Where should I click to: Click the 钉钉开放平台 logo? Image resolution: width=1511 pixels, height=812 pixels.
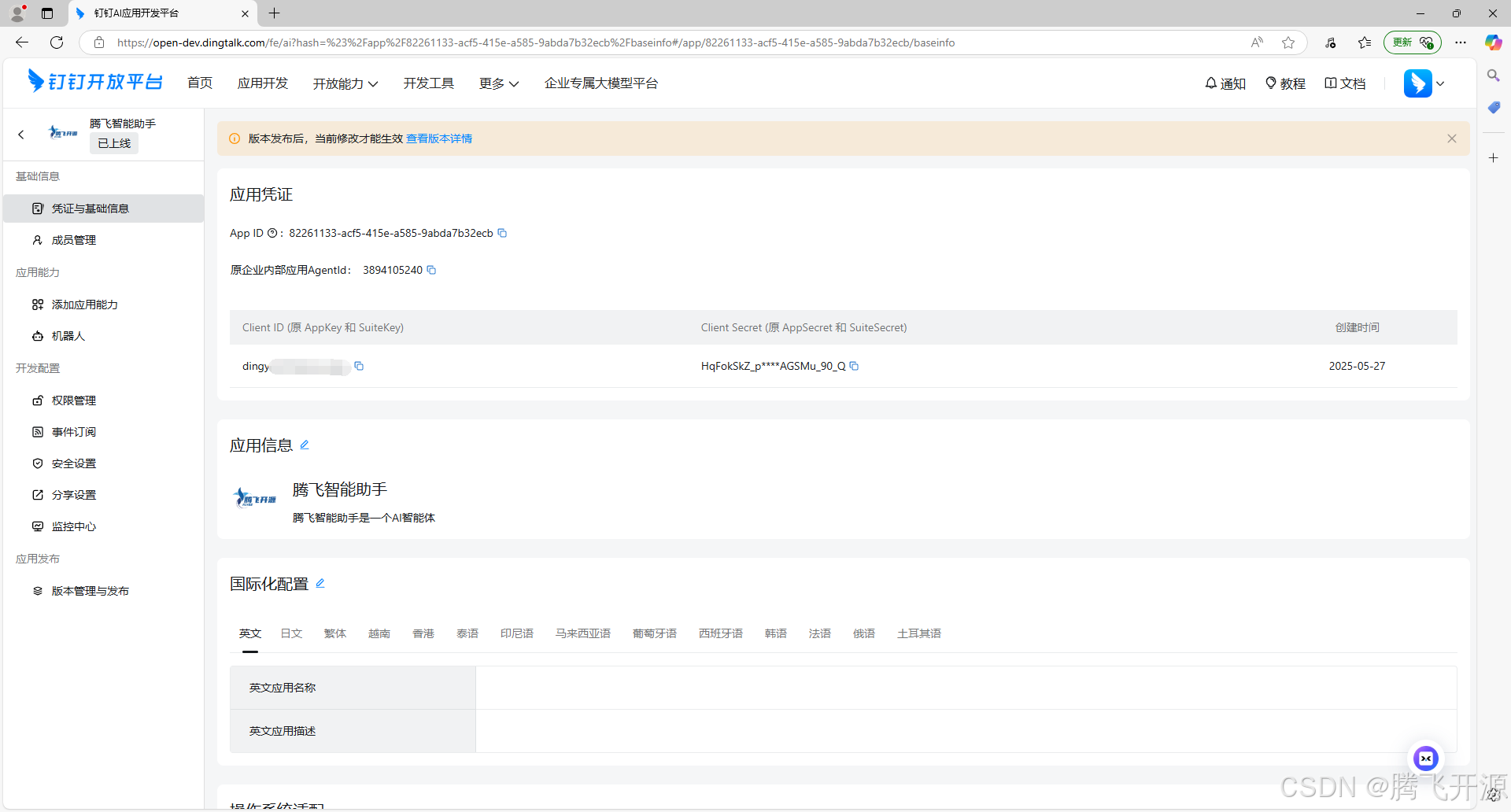pos(94,82)
